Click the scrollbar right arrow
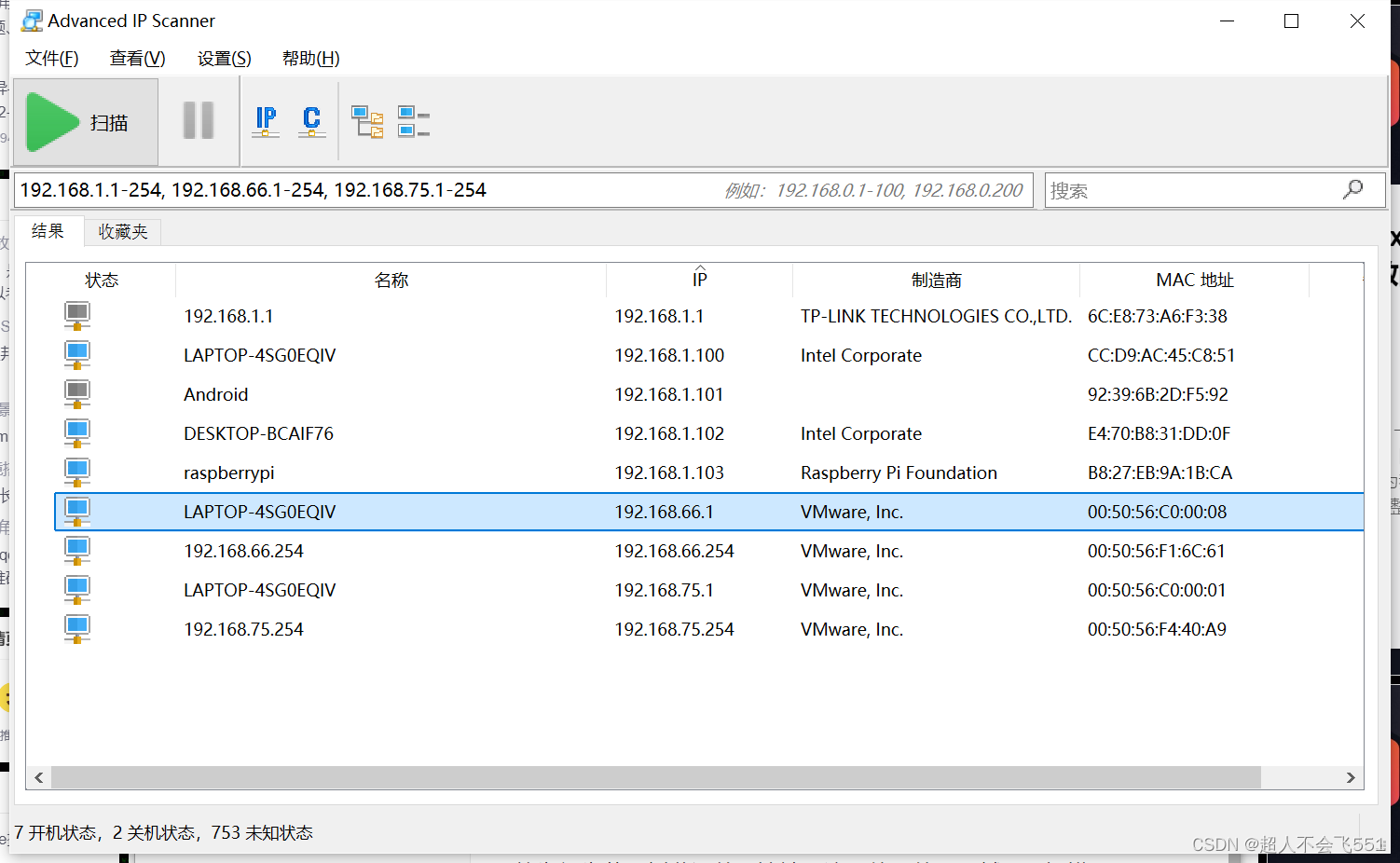 (1351, 777)
